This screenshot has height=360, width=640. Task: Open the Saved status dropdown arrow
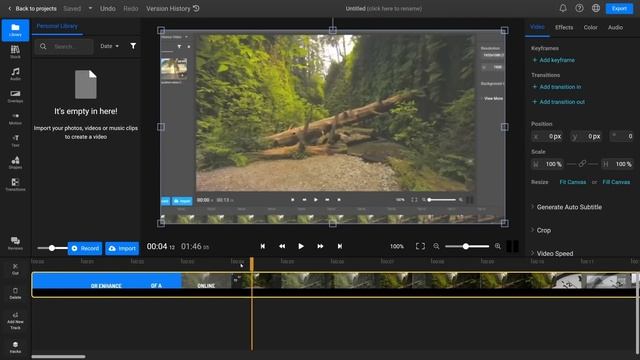point(90,8)
